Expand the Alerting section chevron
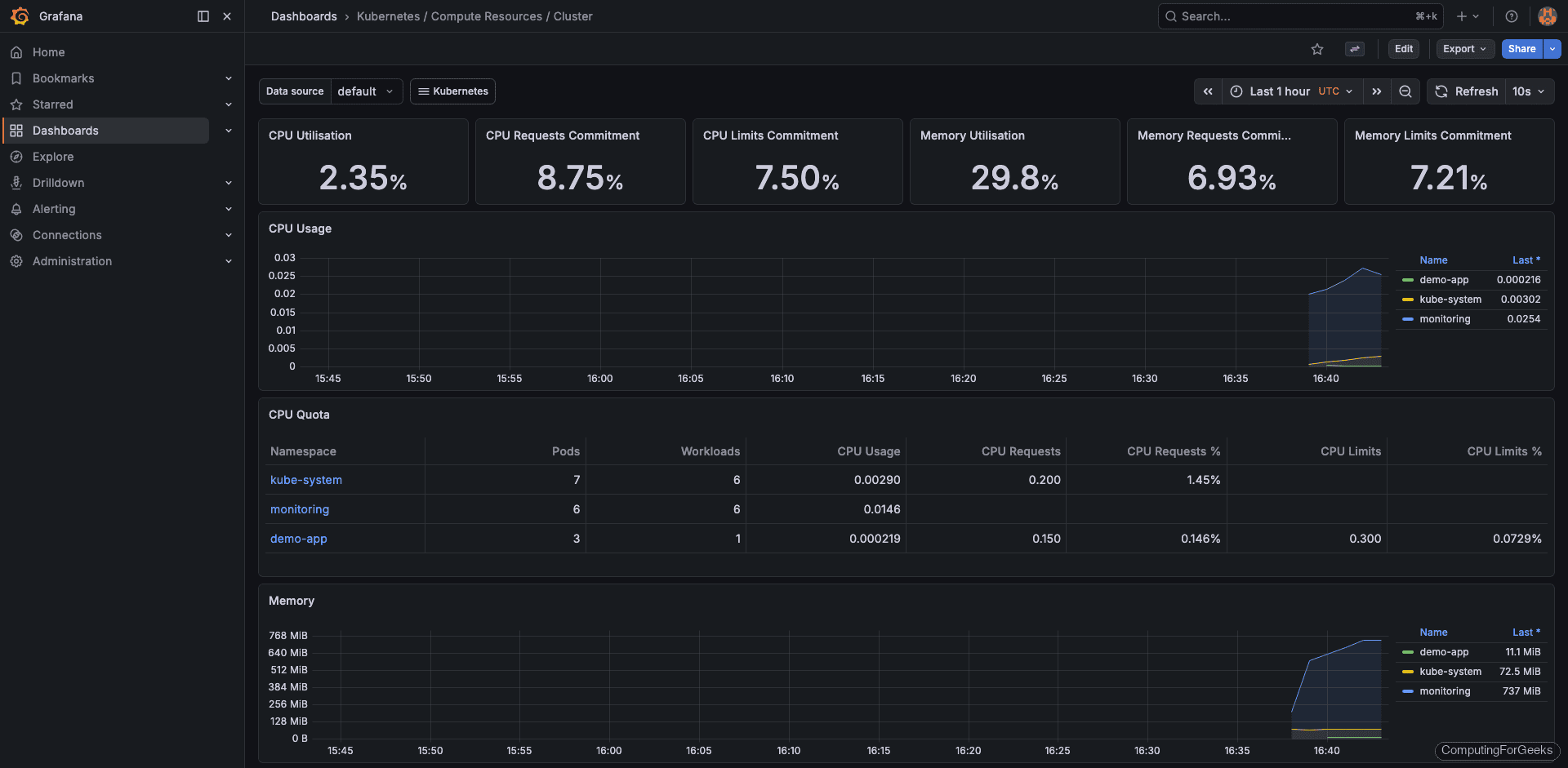The image size is (1568, 768). tap(229, 209)
